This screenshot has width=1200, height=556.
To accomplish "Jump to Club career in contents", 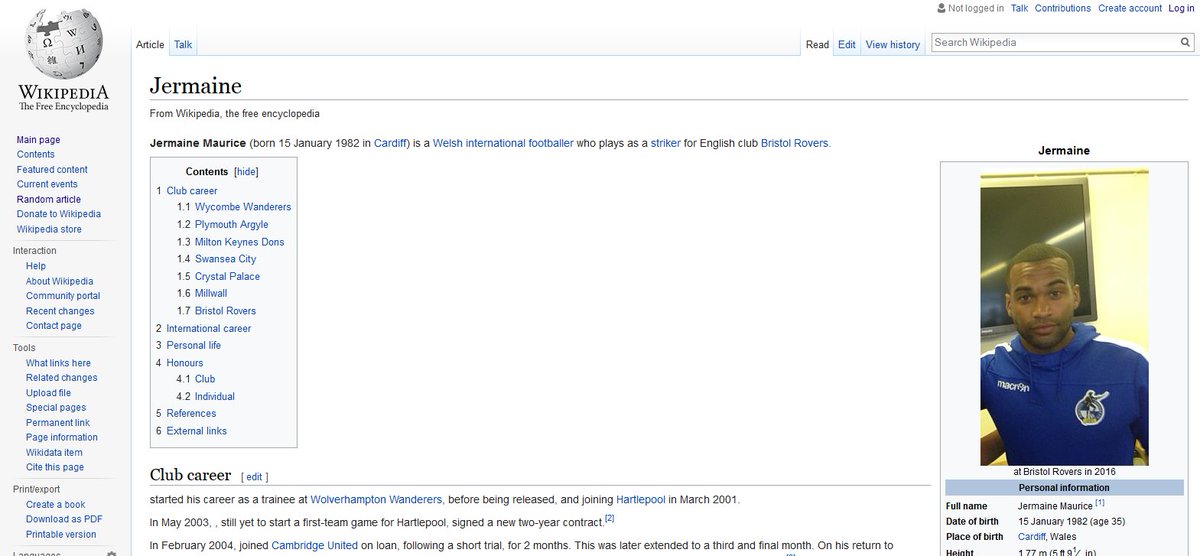I will click(191, 190).
